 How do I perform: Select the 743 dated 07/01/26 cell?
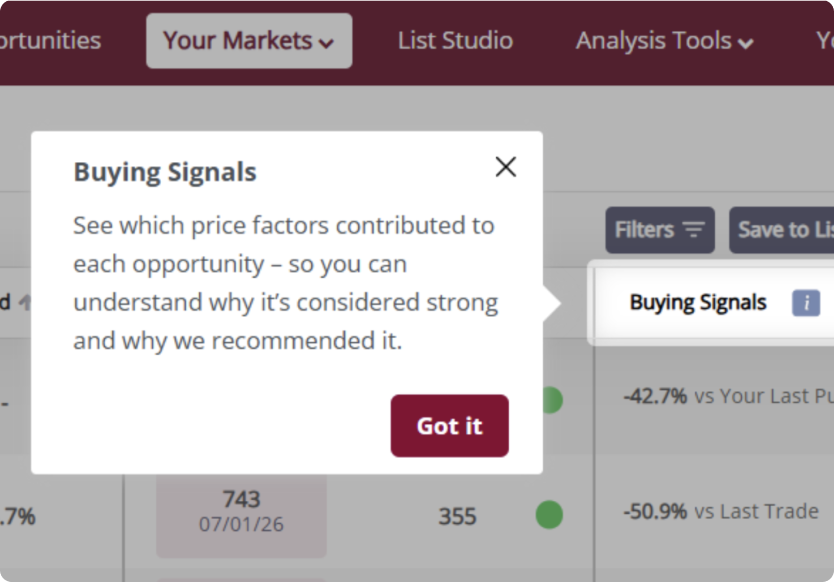click(241, 508)
